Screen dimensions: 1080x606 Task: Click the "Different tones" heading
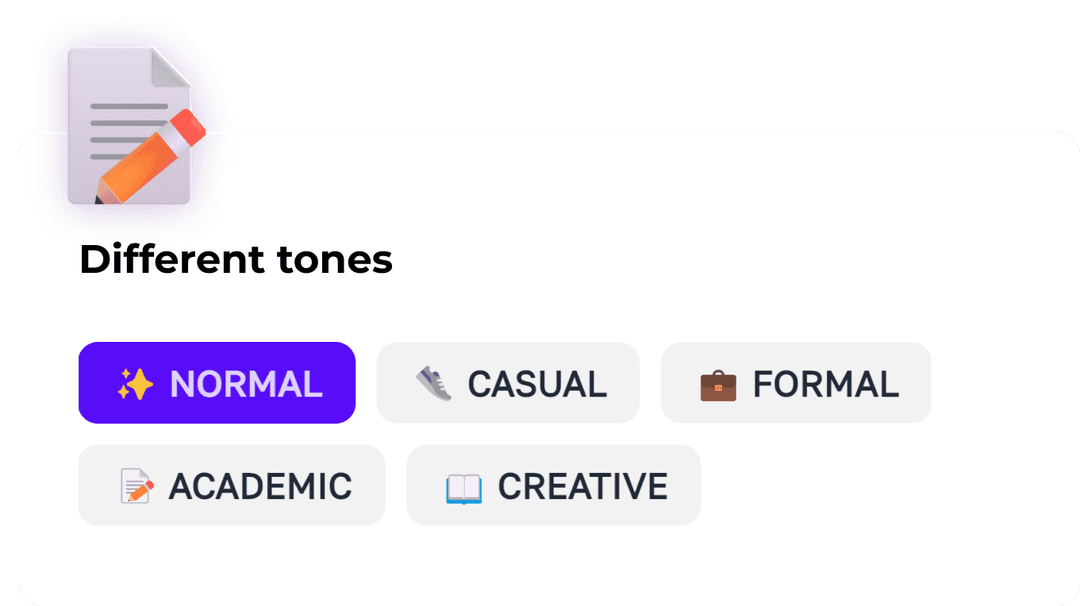coord(236,260)
